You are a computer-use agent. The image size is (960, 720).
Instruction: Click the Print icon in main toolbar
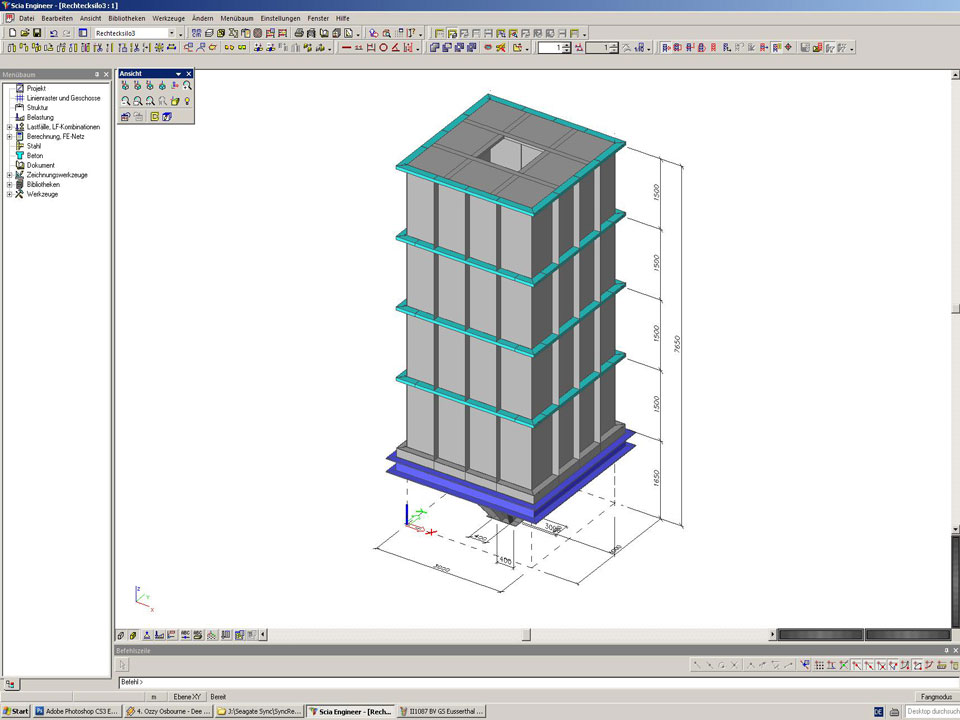[299, 33]
